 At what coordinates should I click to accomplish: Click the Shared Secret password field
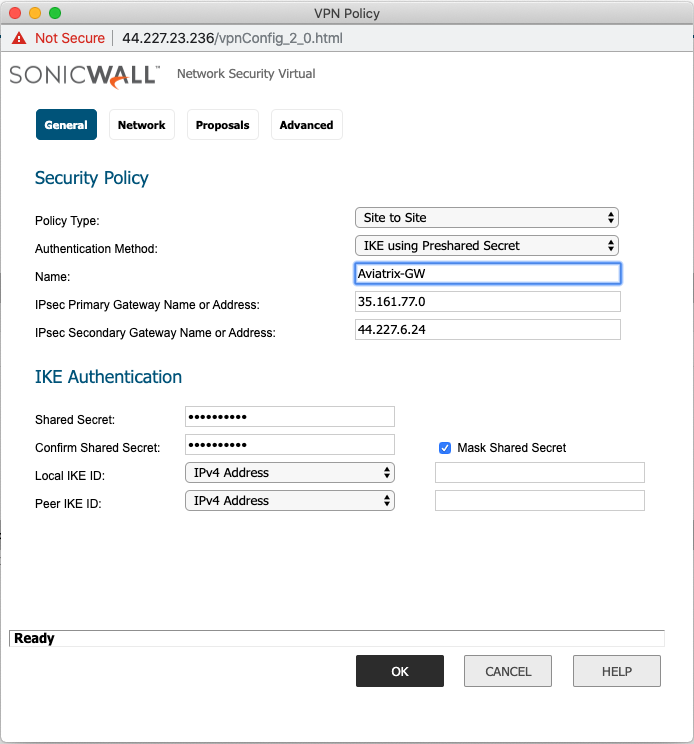[289, 417]
